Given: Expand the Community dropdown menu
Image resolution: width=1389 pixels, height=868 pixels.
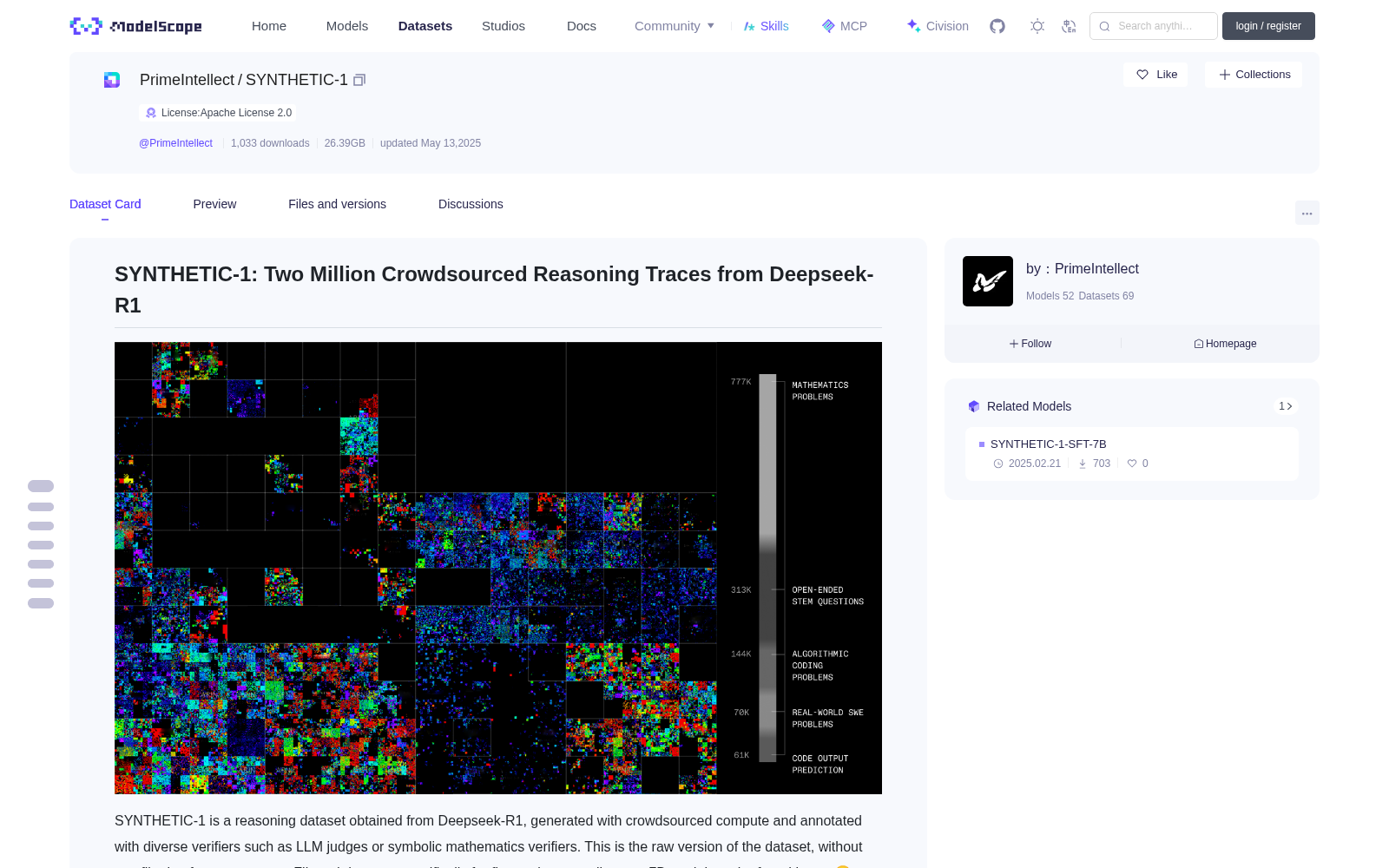Looking at the screenshot, I should [675, 26].
